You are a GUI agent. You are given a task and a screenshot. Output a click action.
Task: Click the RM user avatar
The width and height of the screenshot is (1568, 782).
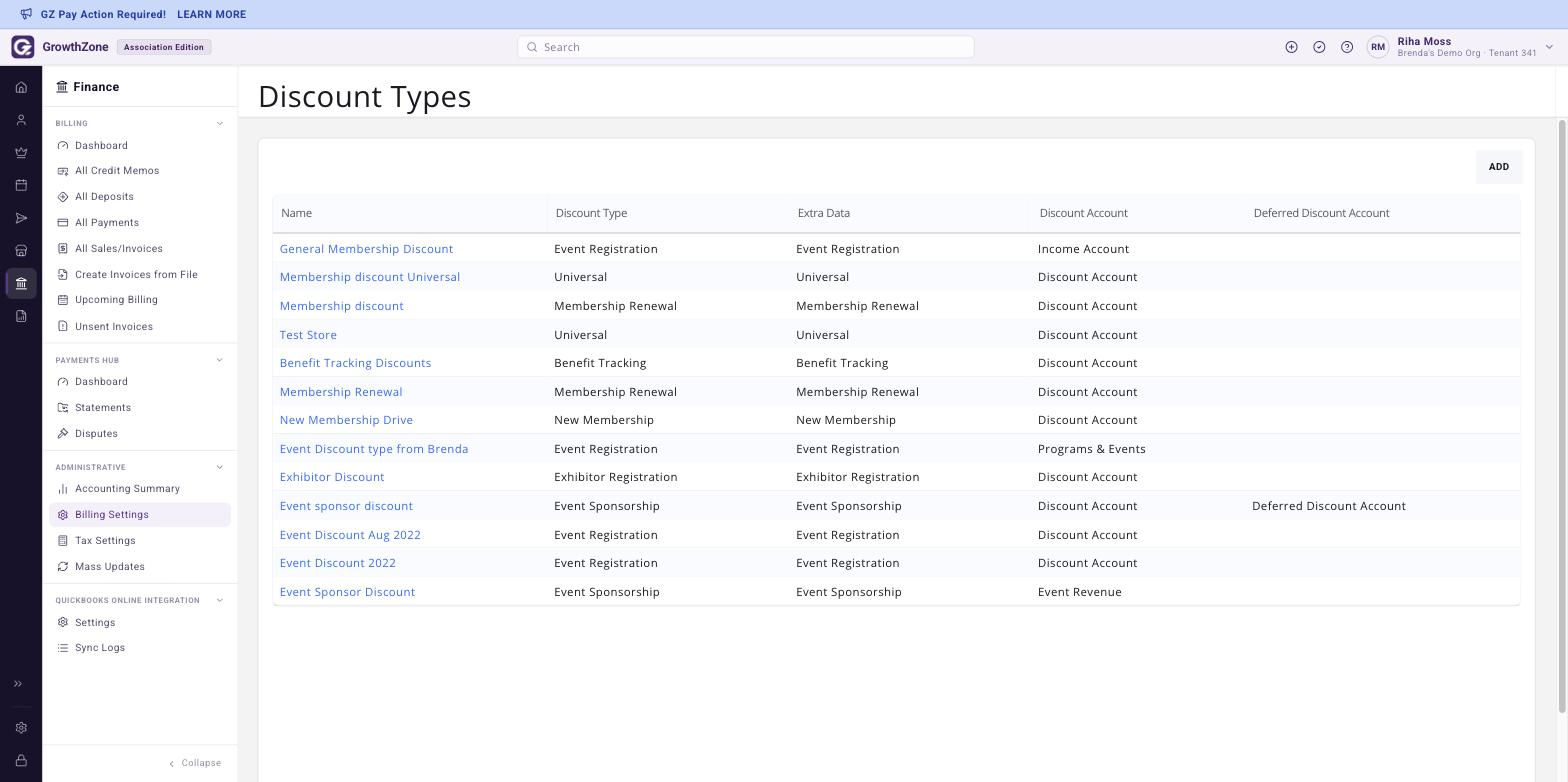(1378, 47)
